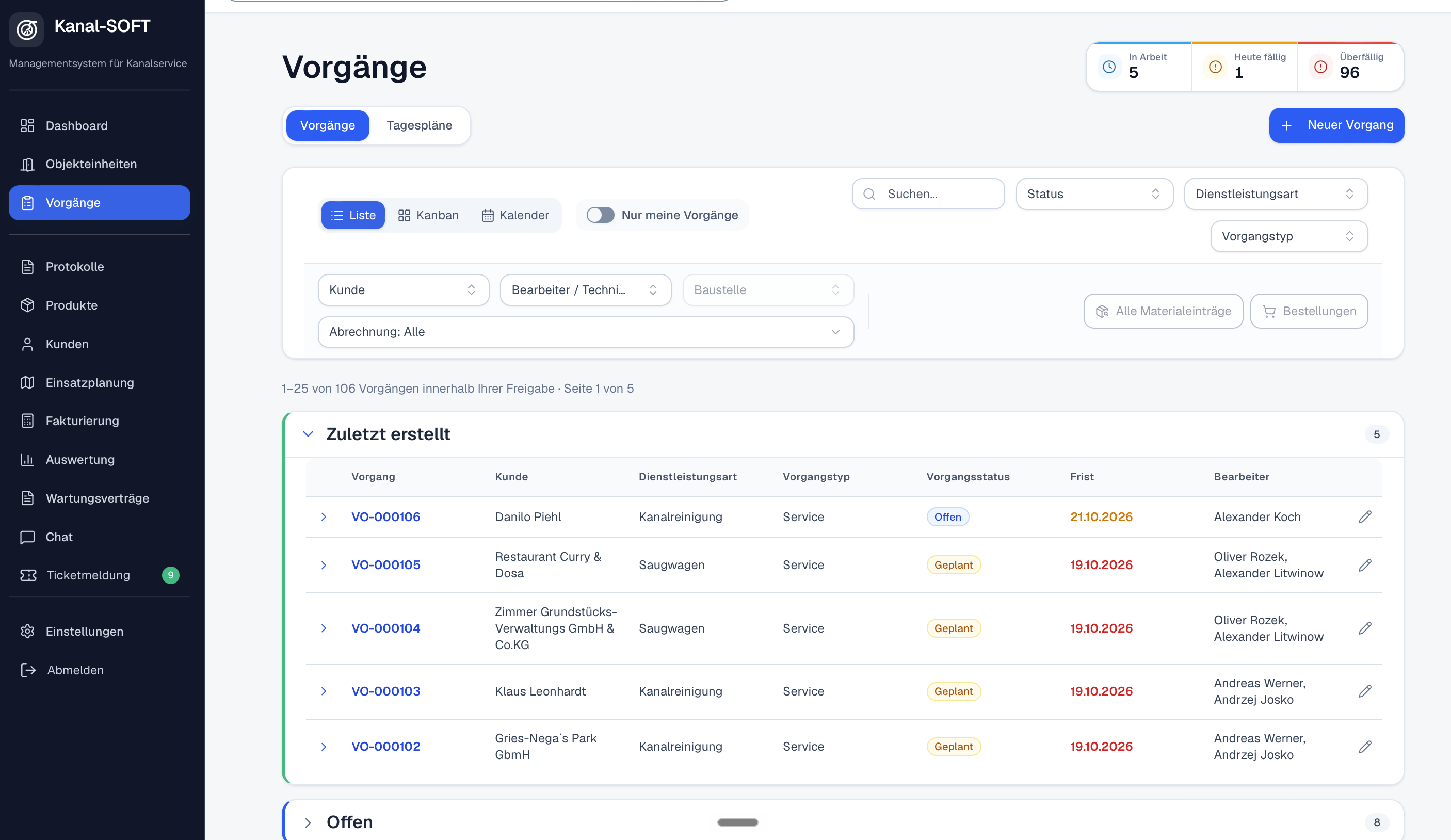Viewport: 1451px width, 840px height.
Task: Go to Protokolle in the sidebar
Action: 99,267
